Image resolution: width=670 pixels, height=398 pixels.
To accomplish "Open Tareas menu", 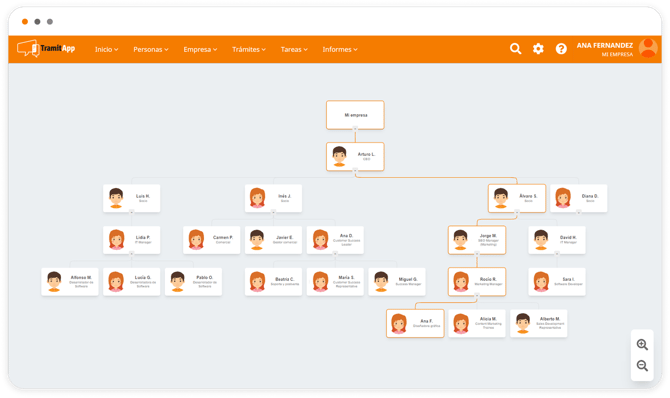I will click(x=294, y=50).
